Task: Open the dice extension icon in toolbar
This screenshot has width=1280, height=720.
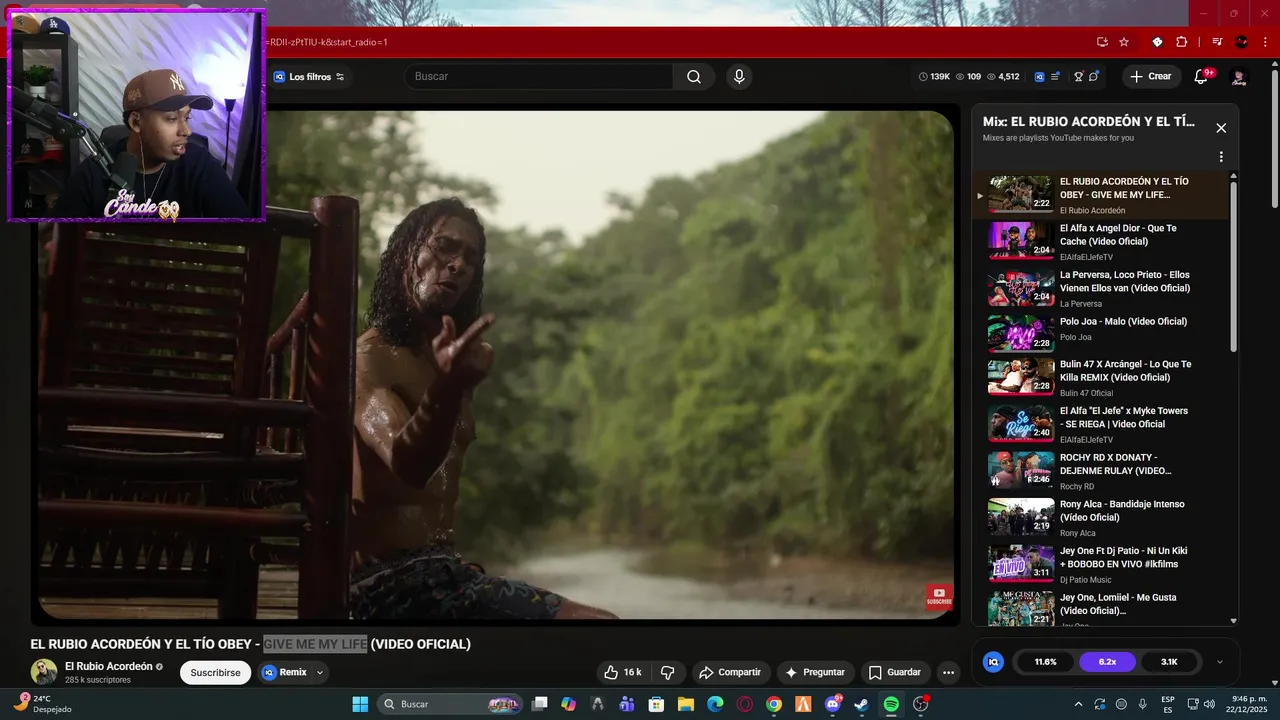Action: (1157, 42)
